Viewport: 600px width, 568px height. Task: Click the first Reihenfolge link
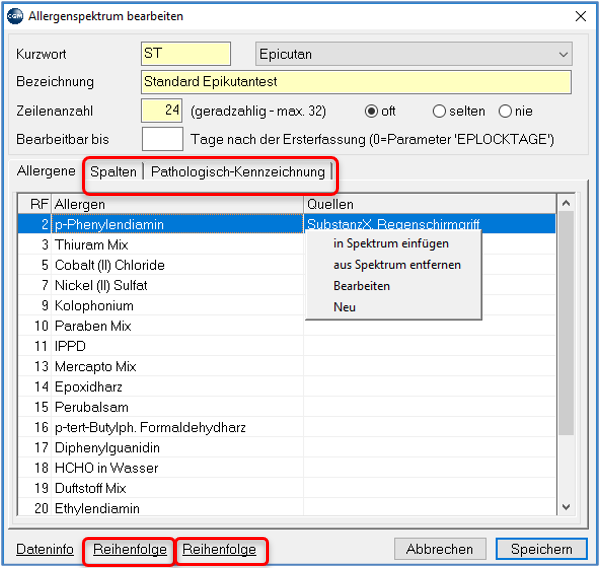point(130,549)
